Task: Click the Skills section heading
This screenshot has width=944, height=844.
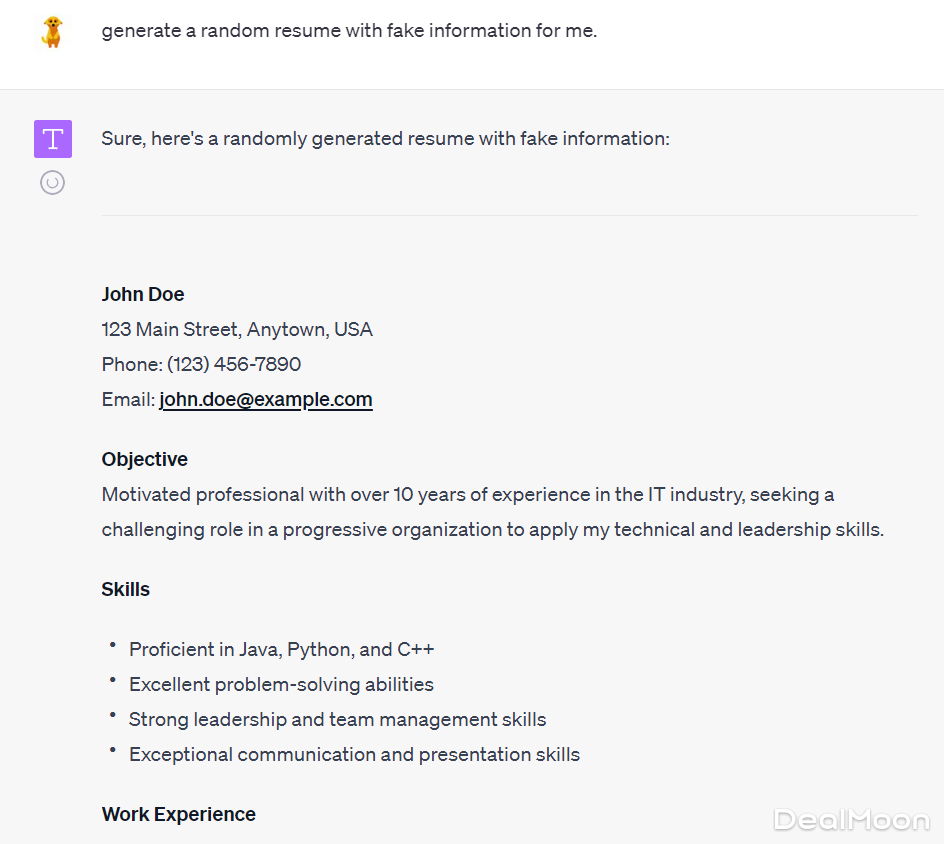Action: (126, 589)
